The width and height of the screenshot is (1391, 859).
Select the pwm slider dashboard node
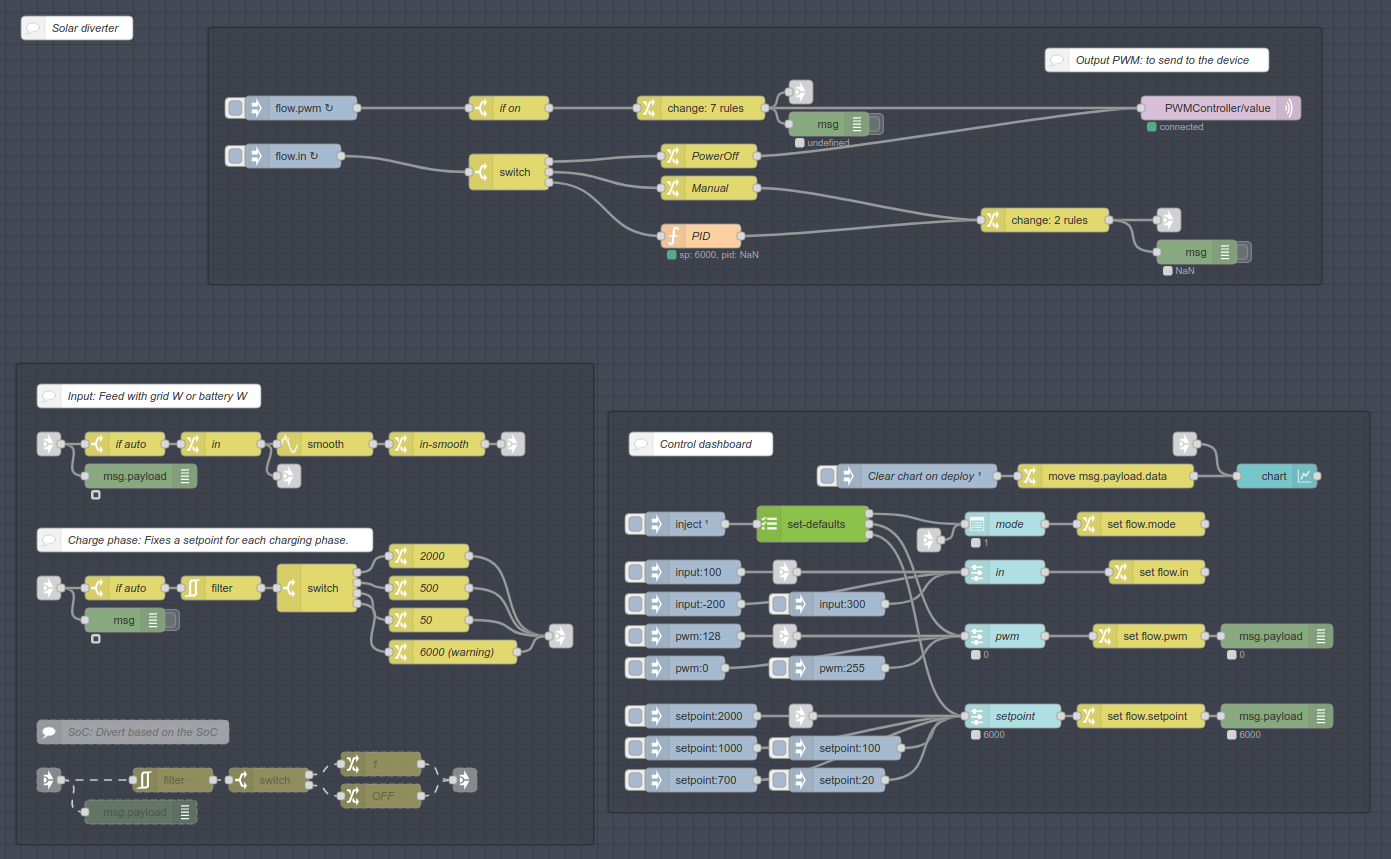click(x=1005, y=636)
